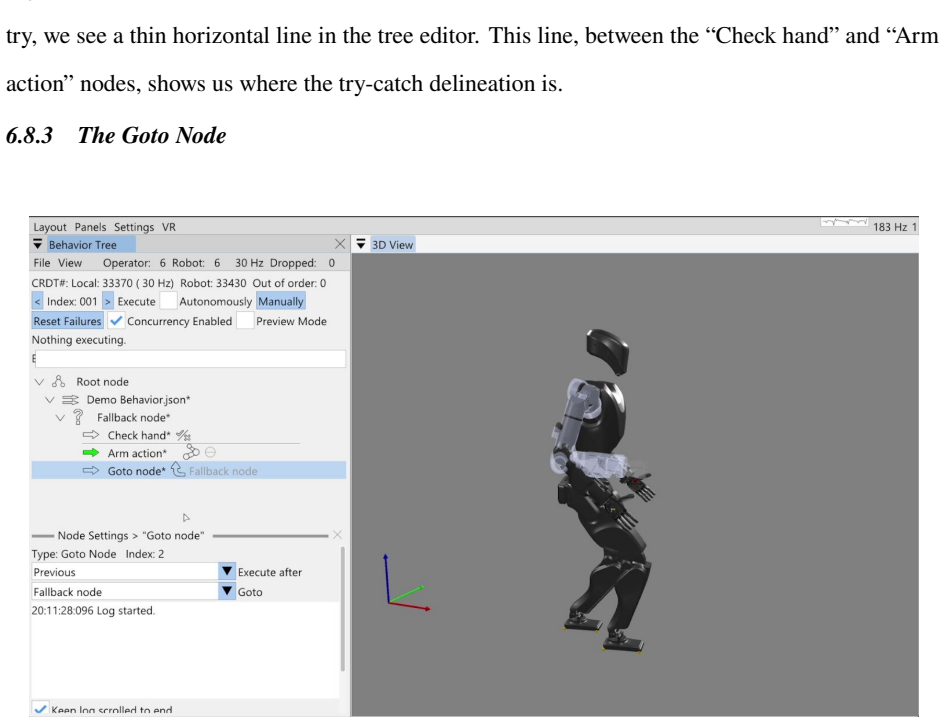Click '20:11:28:096 Log started.' entry
Screen dimensions: 945x723
[93, 610]
